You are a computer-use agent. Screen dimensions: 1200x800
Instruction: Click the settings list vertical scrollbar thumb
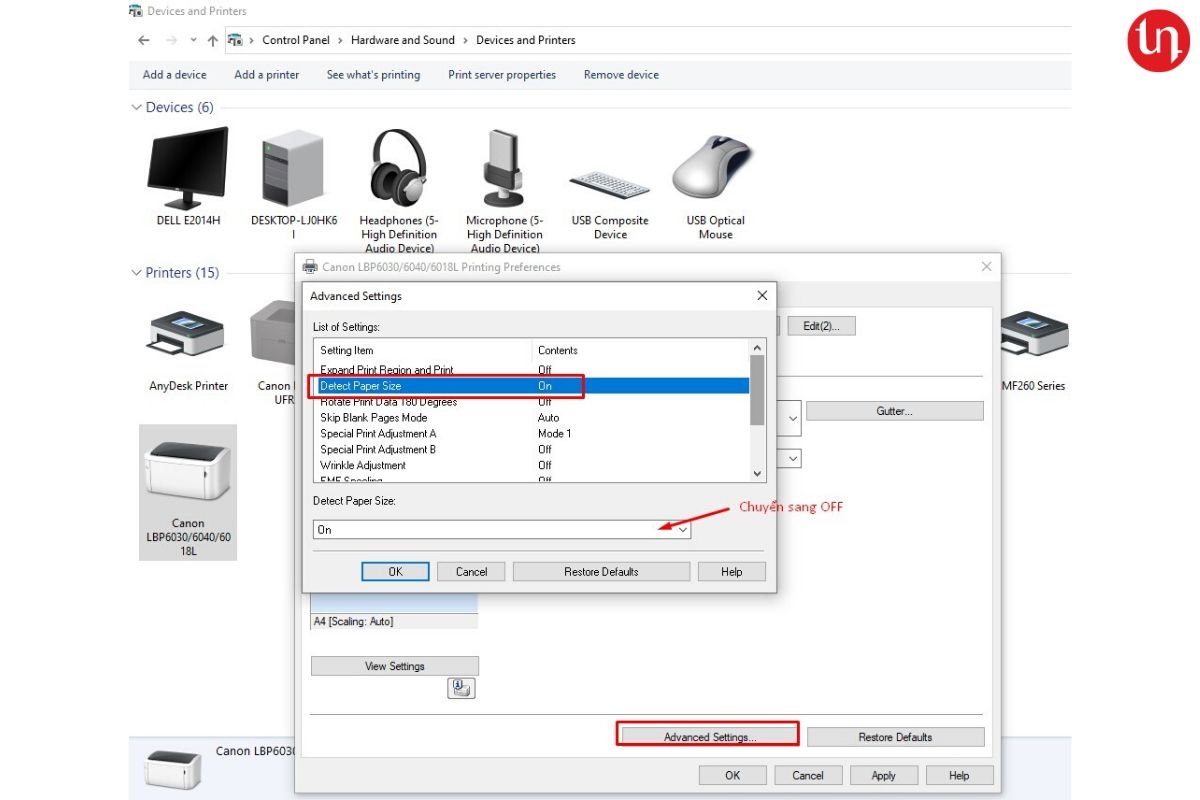point(757,389)
